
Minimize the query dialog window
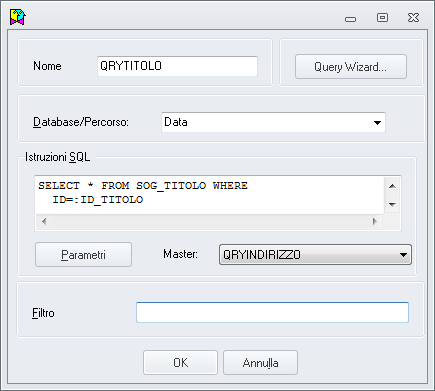[x=350, y=19]
